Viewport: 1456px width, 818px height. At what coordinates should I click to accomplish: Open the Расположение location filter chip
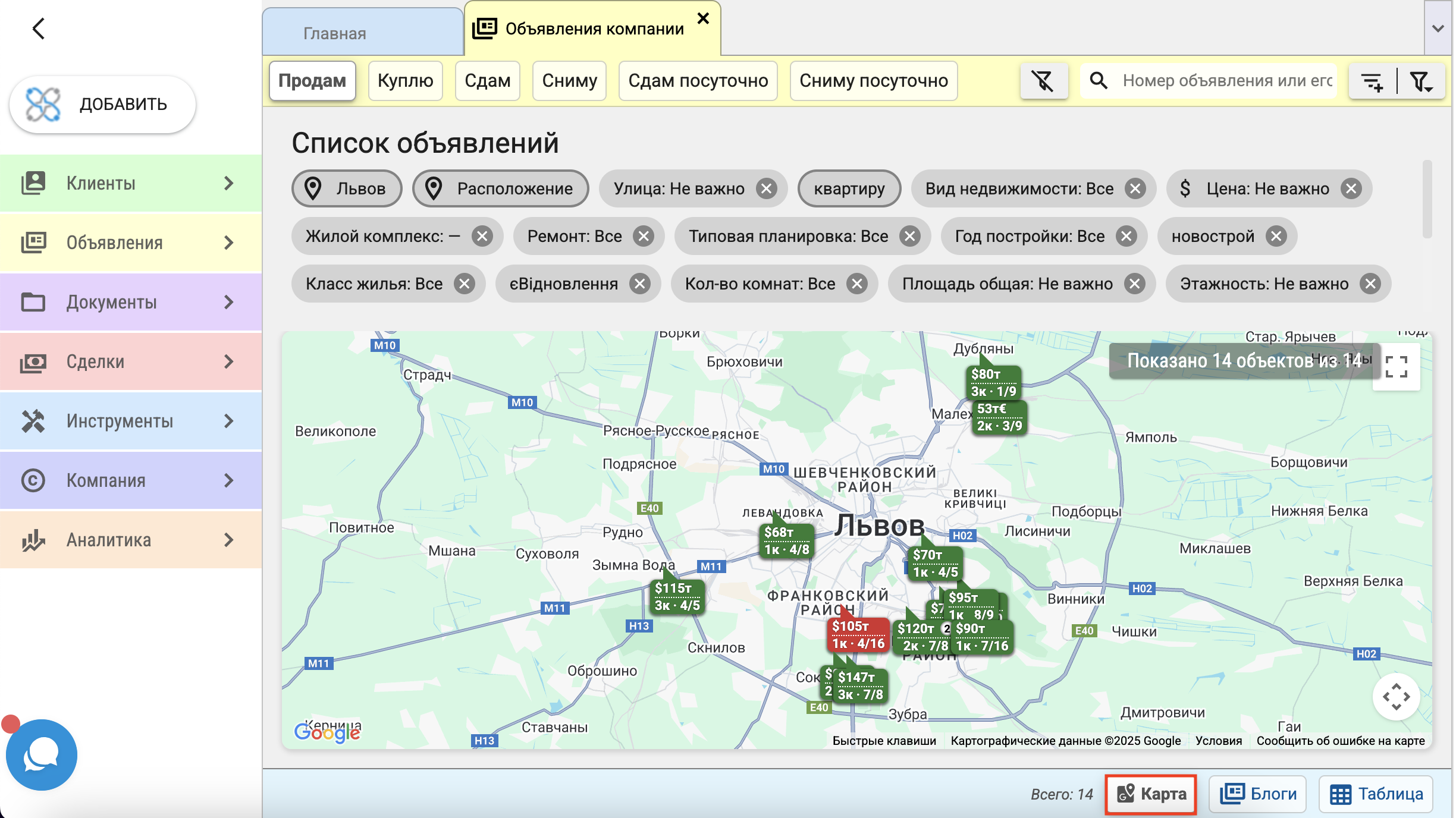(500, 188)
